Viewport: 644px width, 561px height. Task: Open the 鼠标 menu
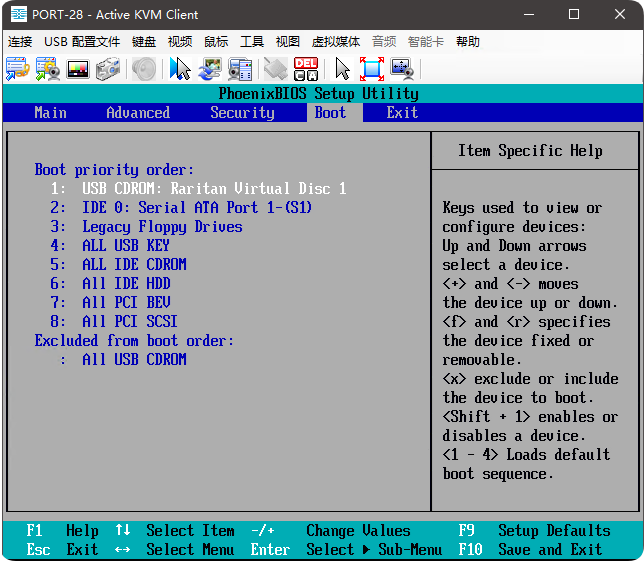click(216, 41)
